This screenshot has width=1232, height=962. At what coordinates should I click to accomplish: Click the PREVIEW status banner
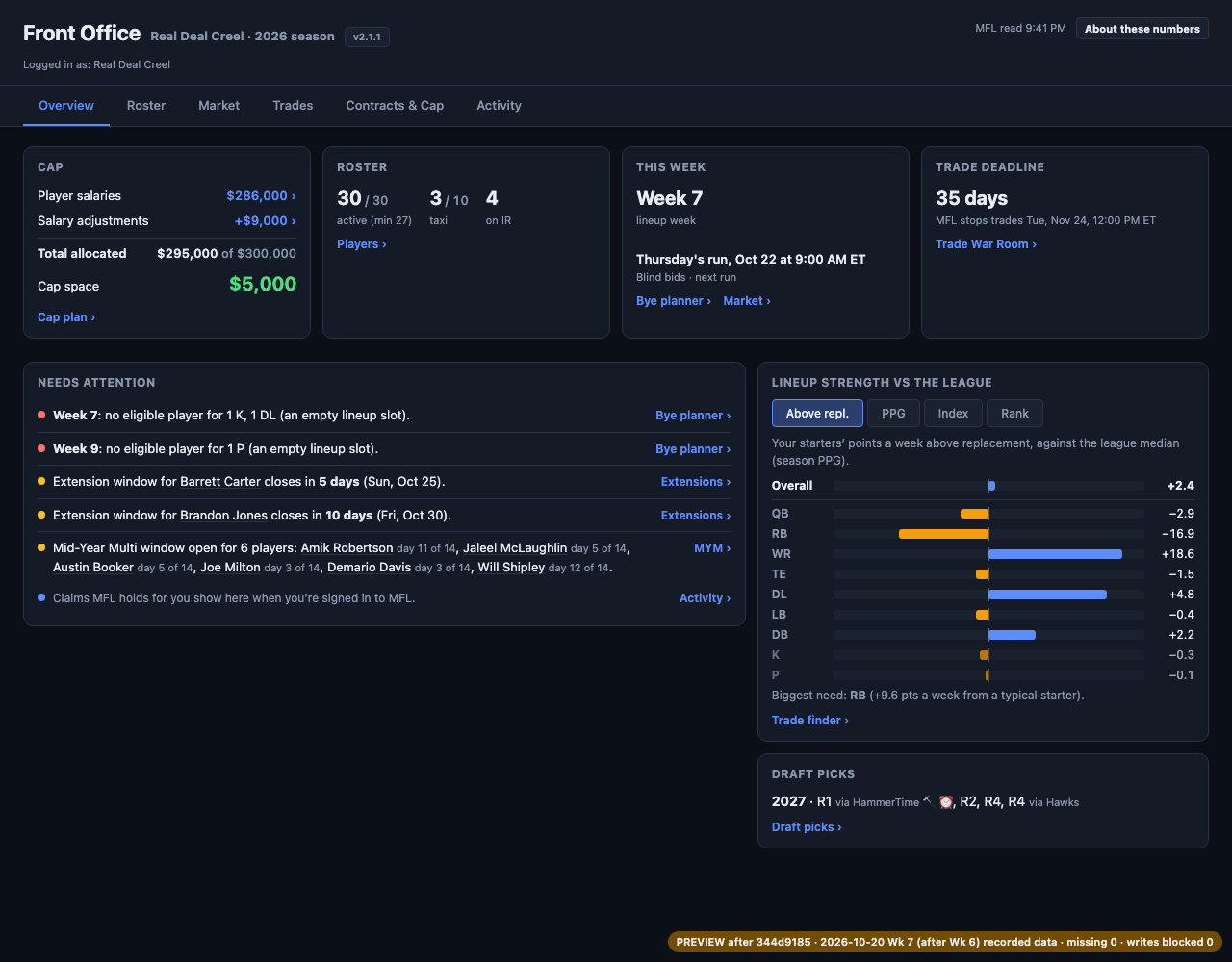pos(945,942)
